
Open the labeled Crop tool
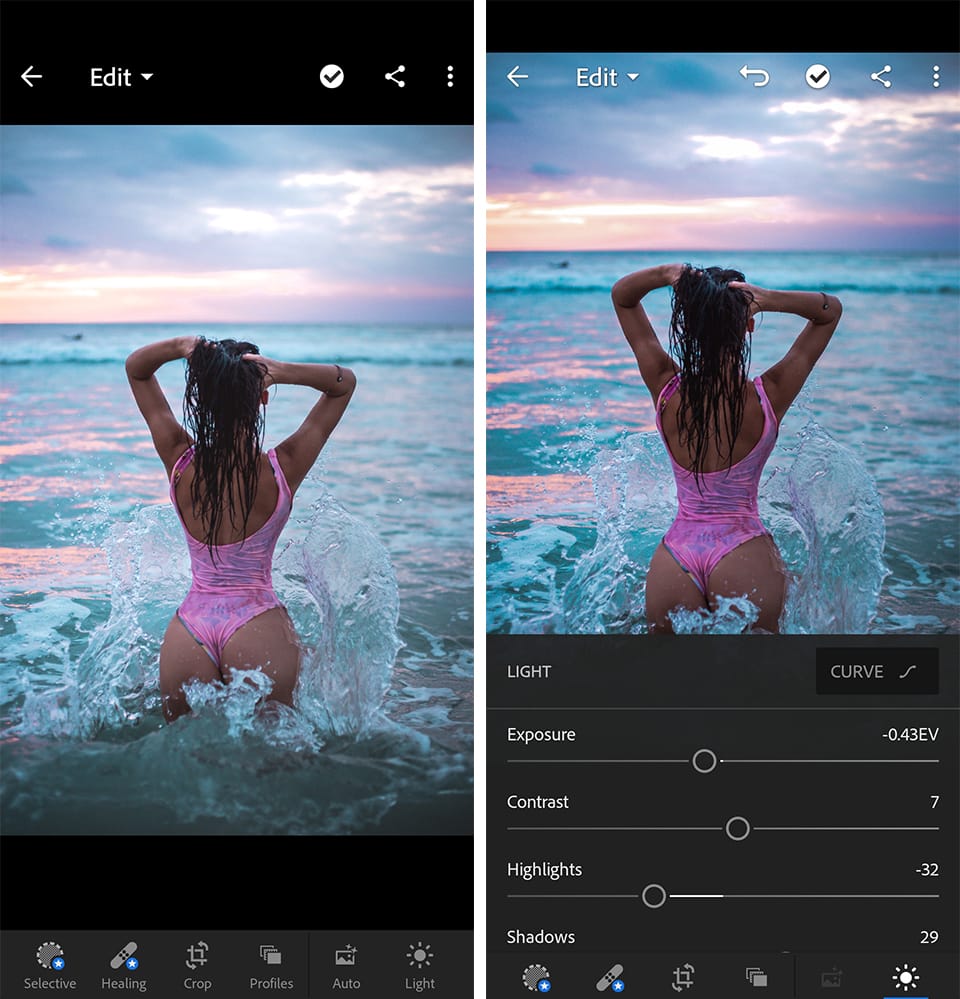point(197,965)
